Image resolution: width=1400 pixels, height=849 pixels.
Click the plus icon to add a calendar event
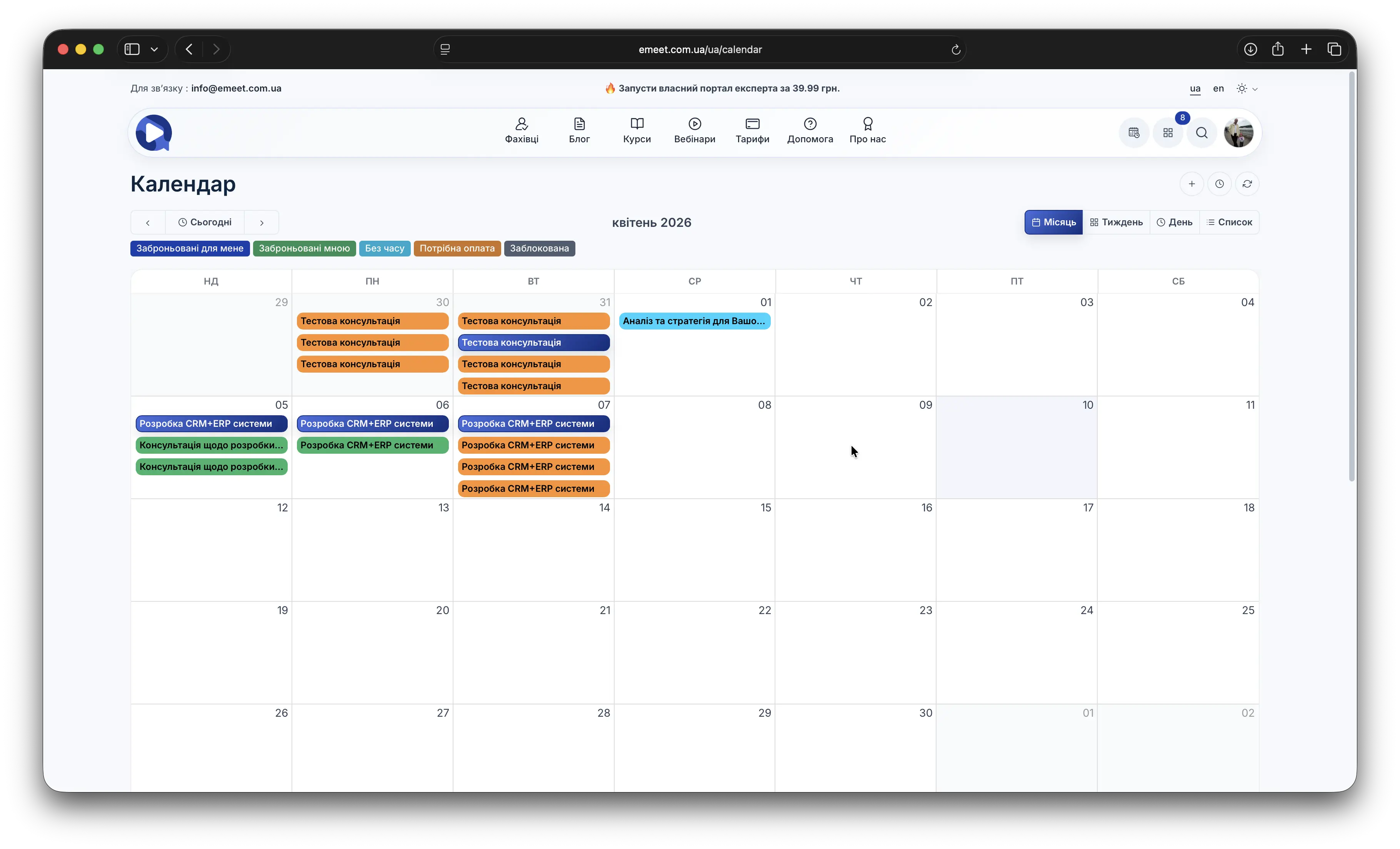(x=1192, y=184)
